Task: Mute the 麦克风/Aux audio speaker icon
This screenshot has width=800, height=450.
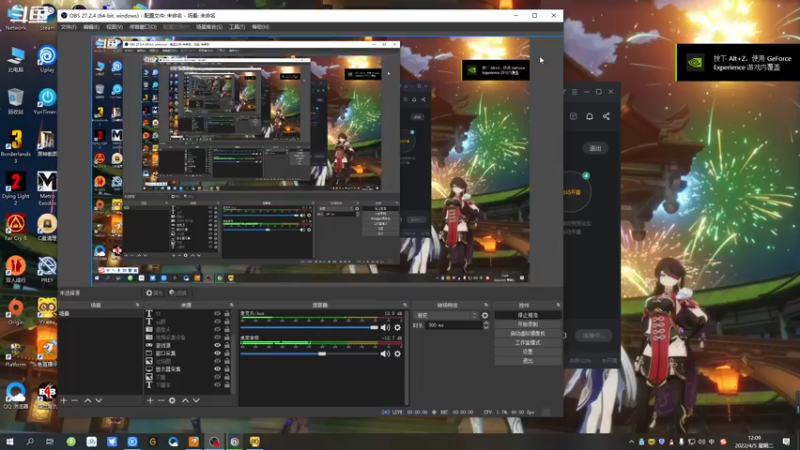Action: tap(385, 328)
